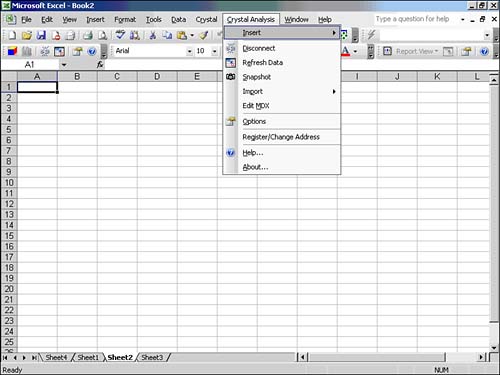Switch to the Sheet4 tab
This screenshot has height=375, width=500.
pyautogui.click(x=56, y=358)
